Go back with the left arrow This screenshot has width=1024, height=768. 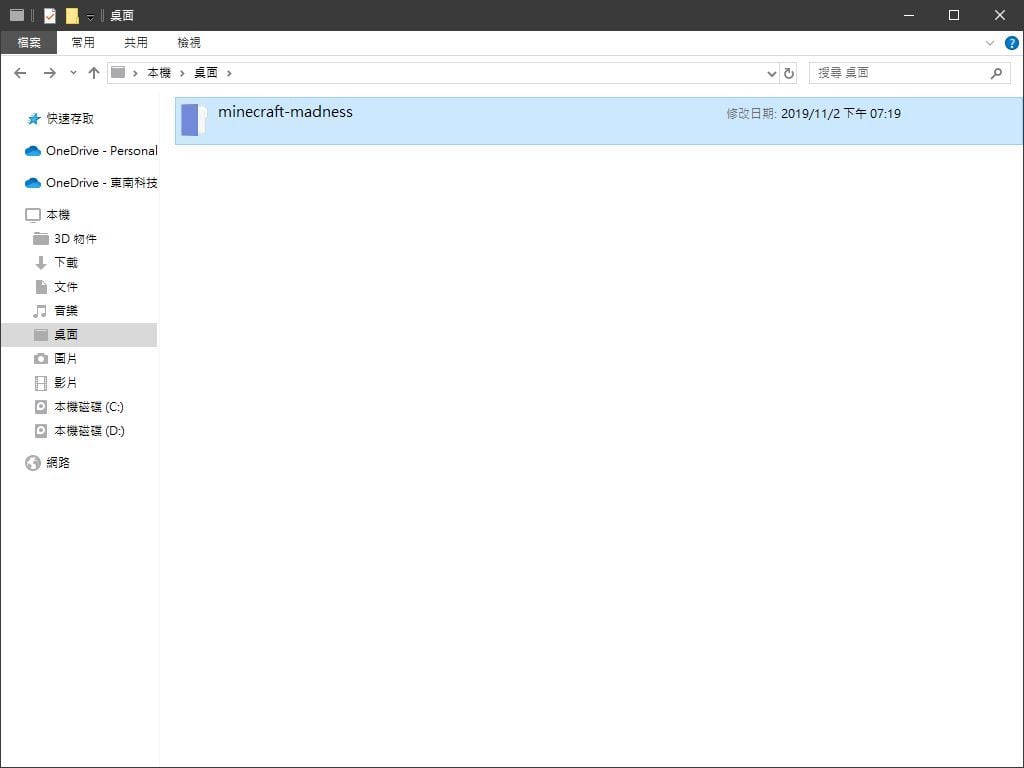click(x=20, y=73)
